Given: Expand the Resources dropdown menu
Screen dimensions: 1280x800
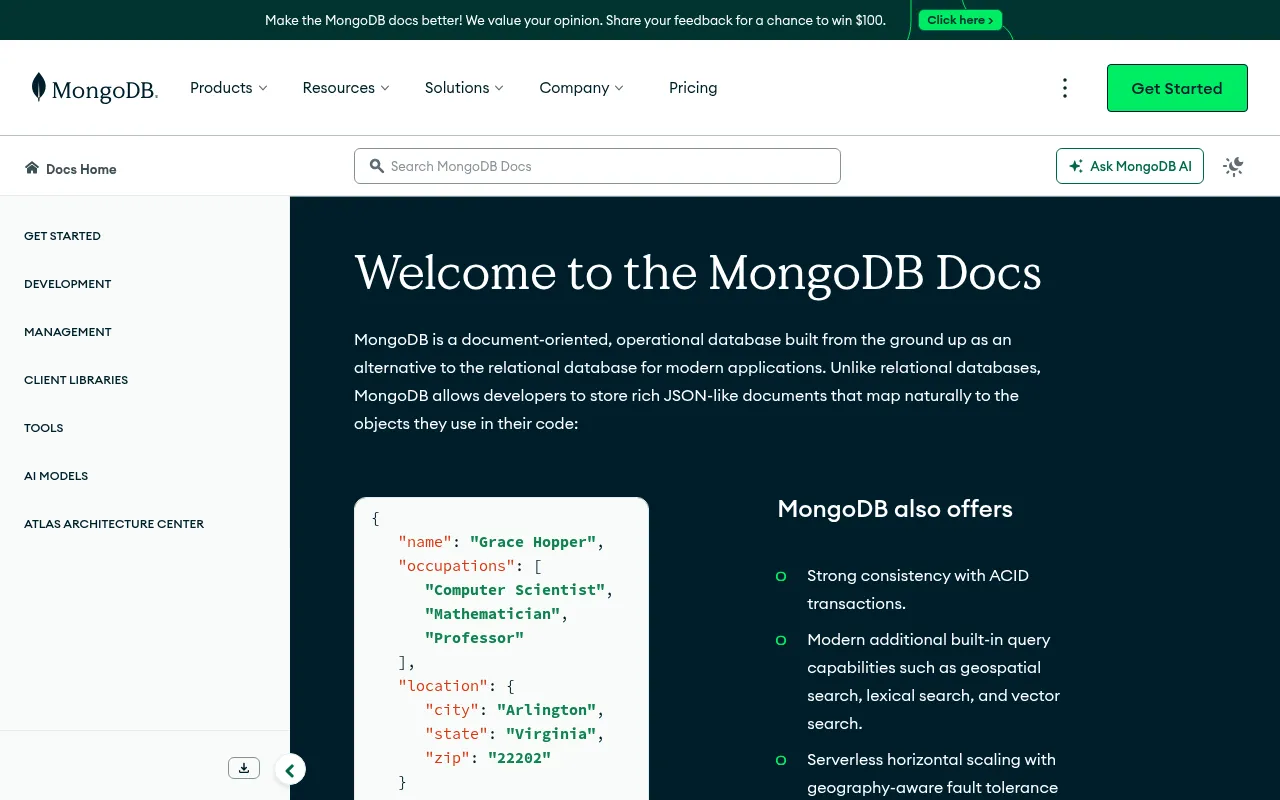Looking at the screenshot, I should 346,88.
